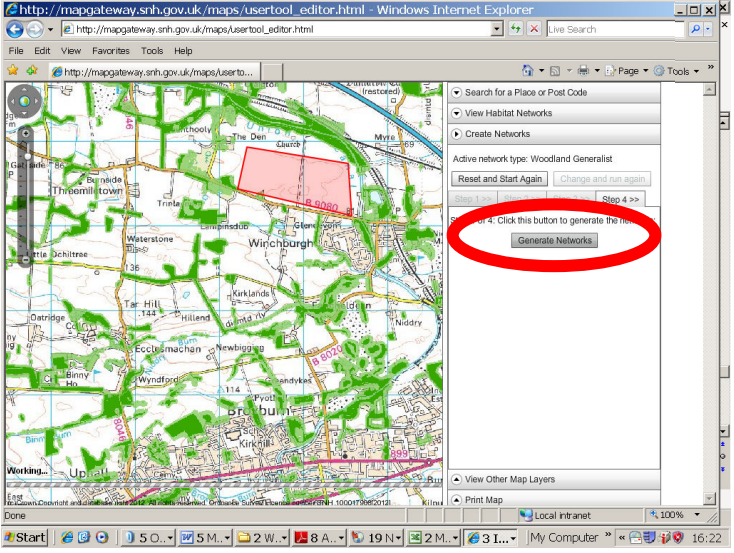
Task: Click the map pan compass control
Action: (x=24, y=101)
